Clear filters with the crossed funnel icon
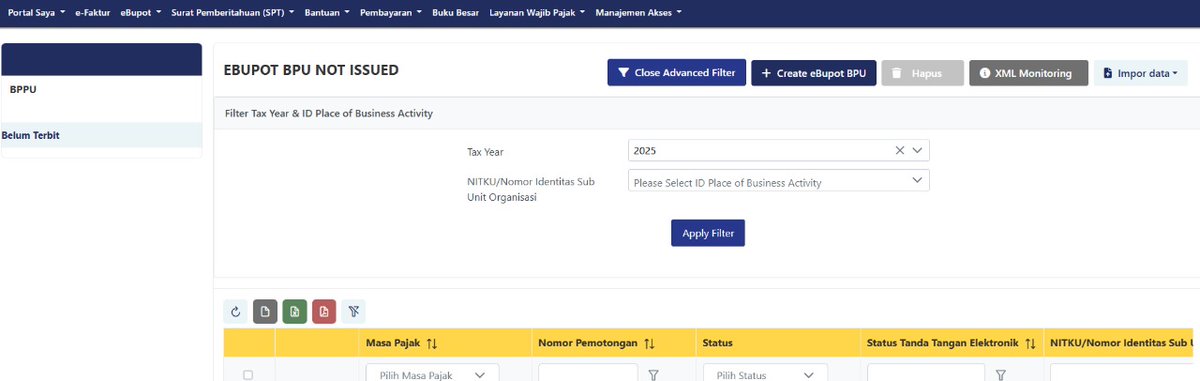 pos(353,311)
